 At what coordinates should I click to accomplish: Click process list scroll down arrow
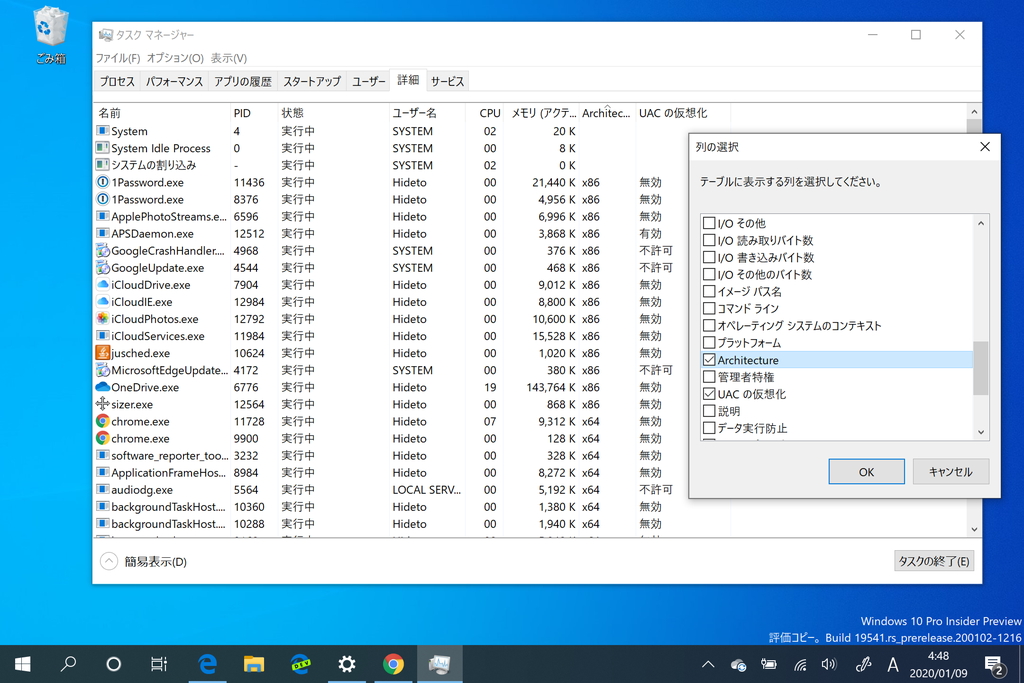(974, 530)
